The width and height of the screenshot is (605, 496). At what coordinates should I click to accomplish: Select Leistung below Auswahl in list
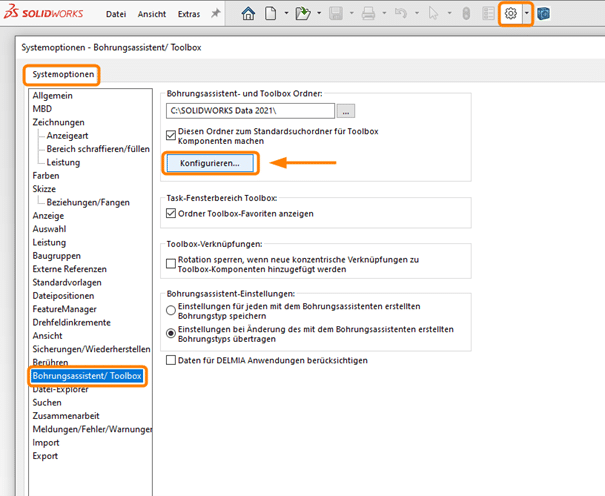pos(49,243)
